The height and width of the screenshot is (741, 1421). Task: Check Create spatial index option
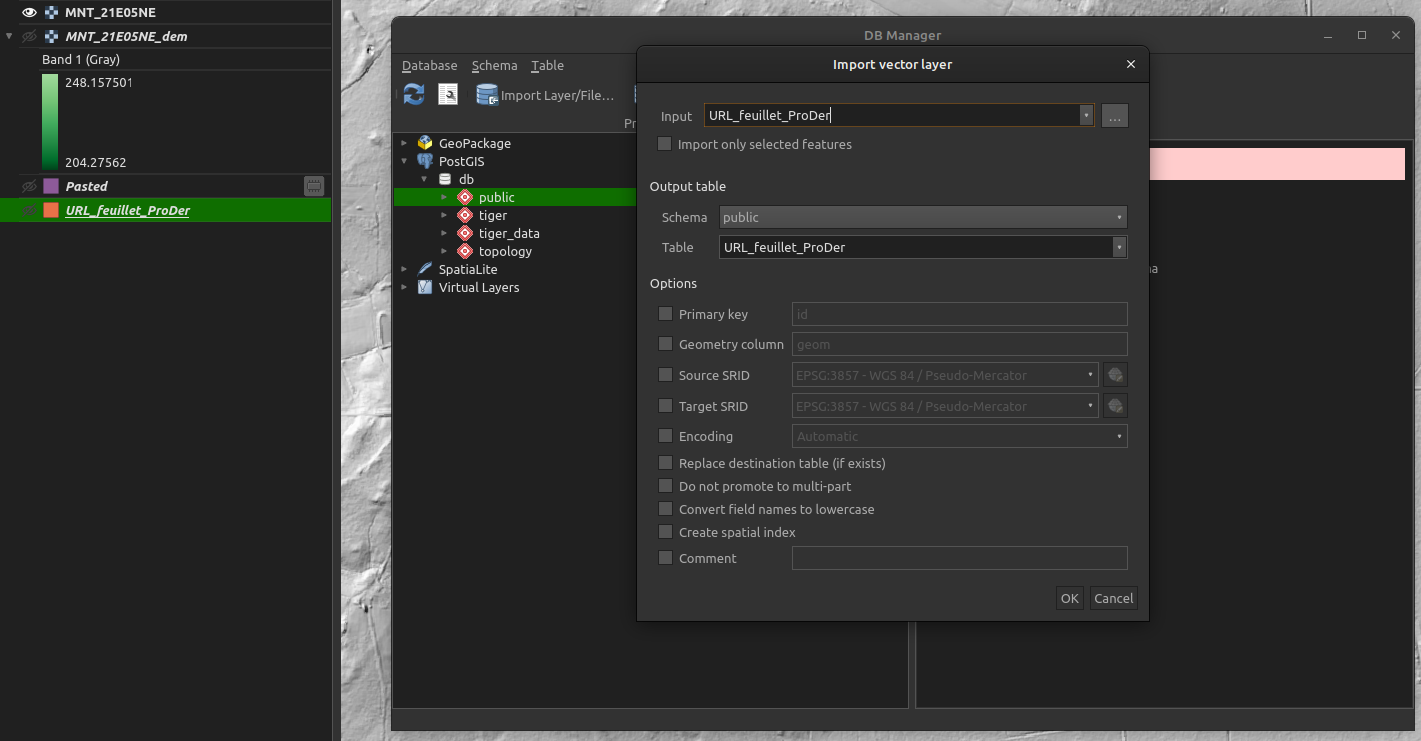coord(665,532)
